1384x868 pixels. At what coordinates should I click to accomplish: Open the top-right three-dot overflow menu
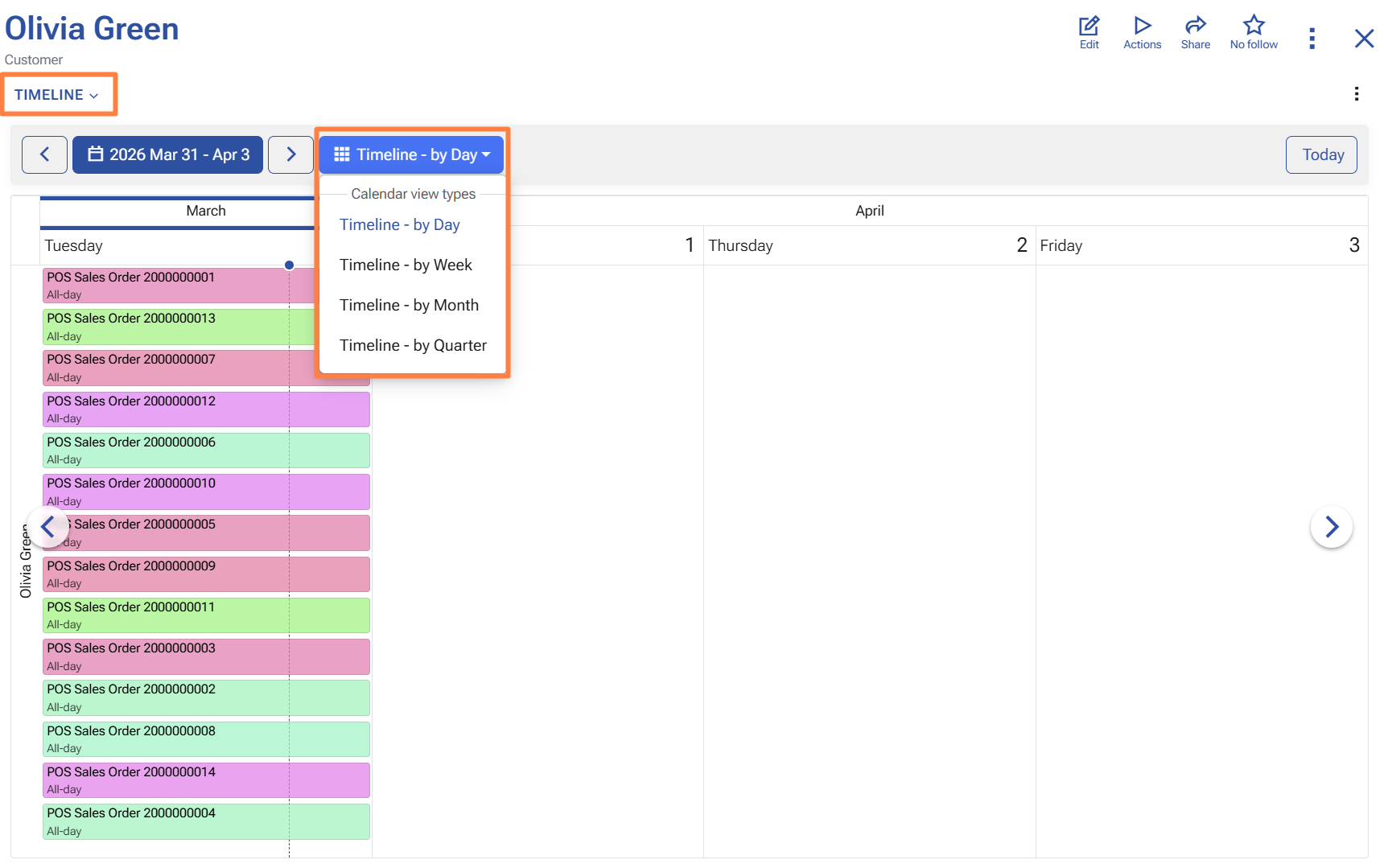[x=1312, y=38]
